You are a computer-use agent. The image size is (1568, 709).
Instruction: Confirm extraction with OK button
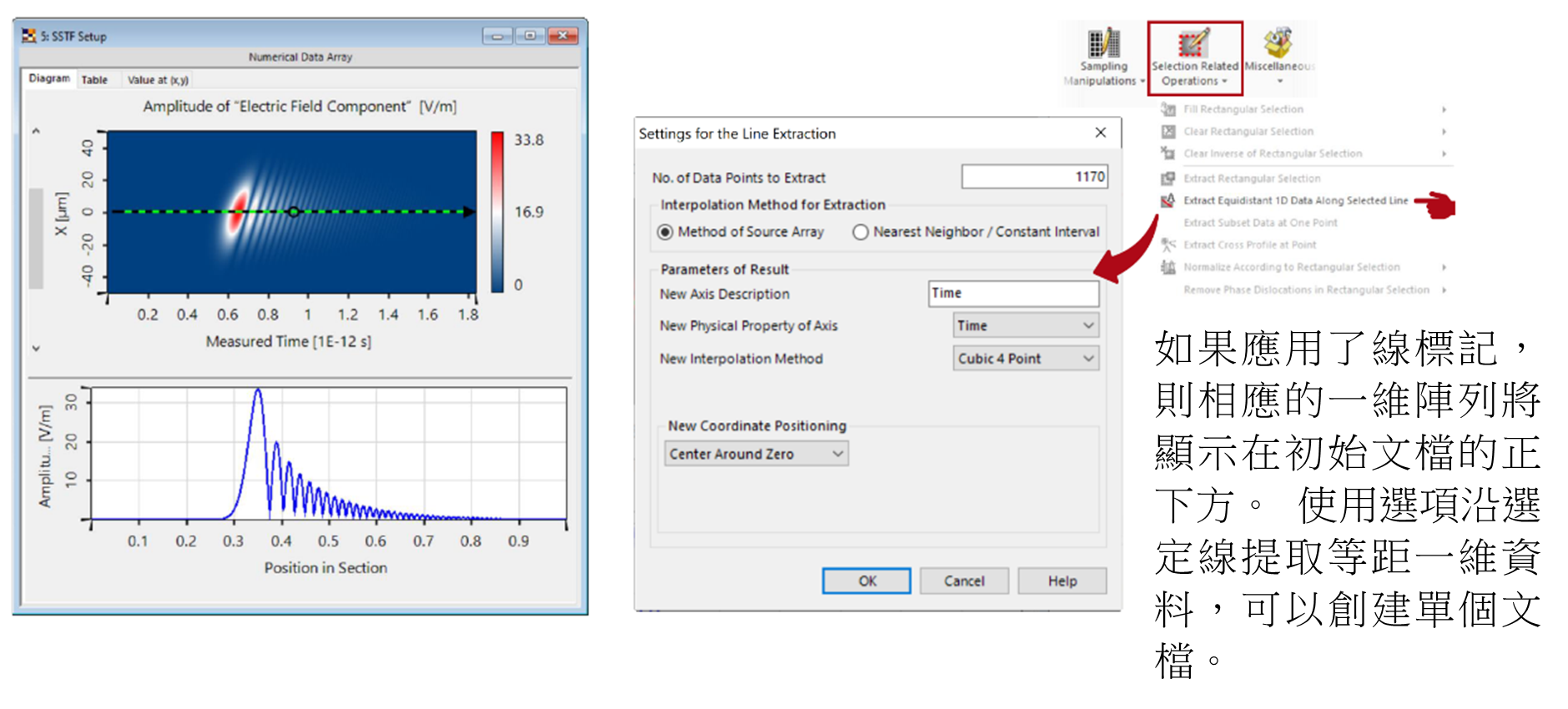(x=866, y=581)
